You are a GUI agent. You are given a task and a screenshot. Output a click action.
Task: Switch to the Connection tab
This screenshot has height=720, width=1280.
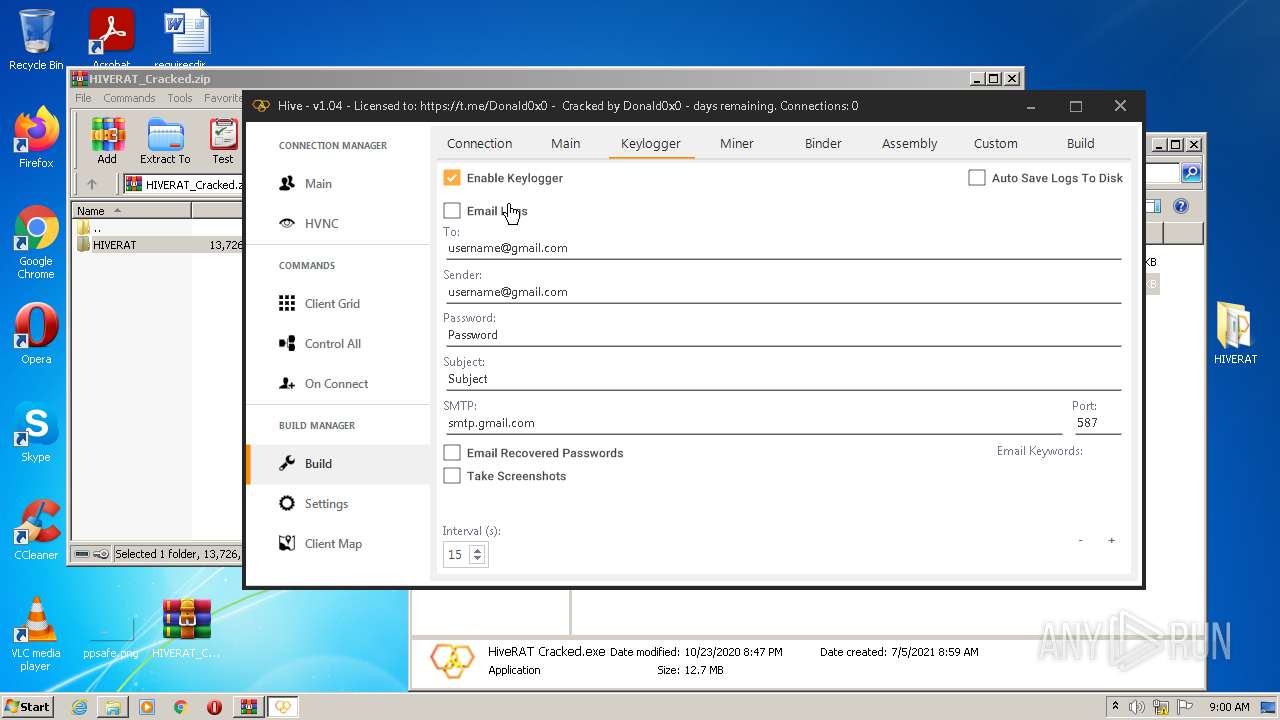(x=480, y=144)
